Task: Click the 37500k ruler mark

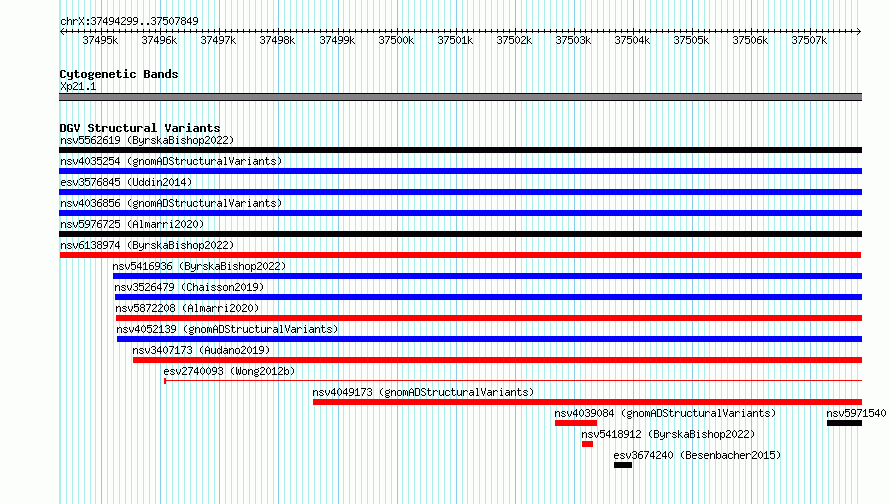Action: point(396,40)
